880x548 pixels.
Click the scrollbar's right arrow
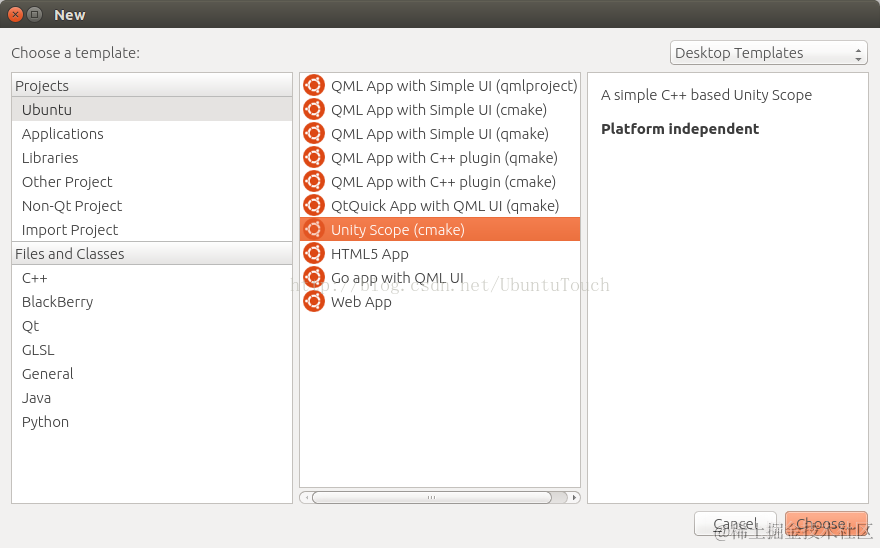574,497
